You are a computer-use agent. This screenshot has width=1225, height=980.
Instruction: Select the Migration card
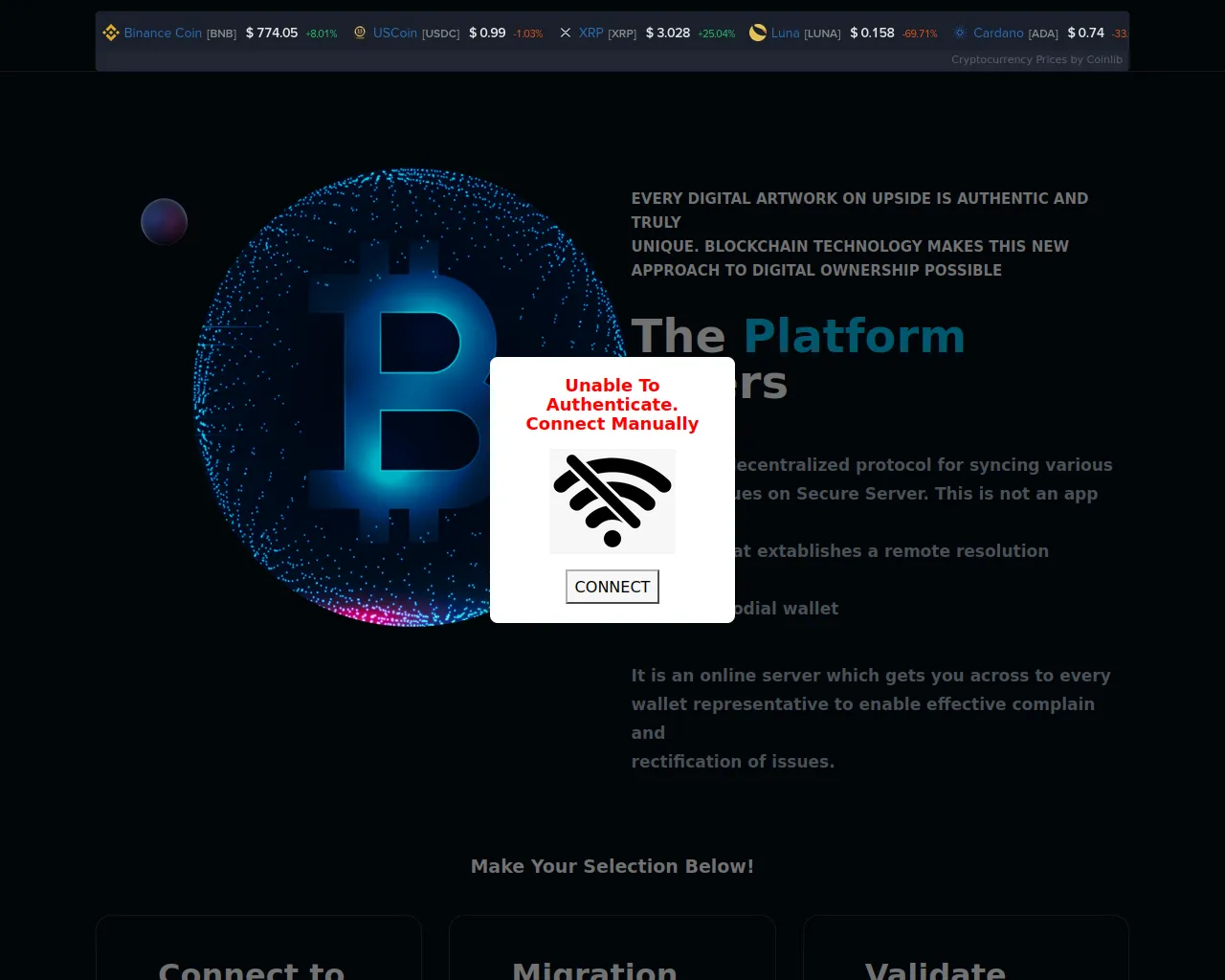612,947
